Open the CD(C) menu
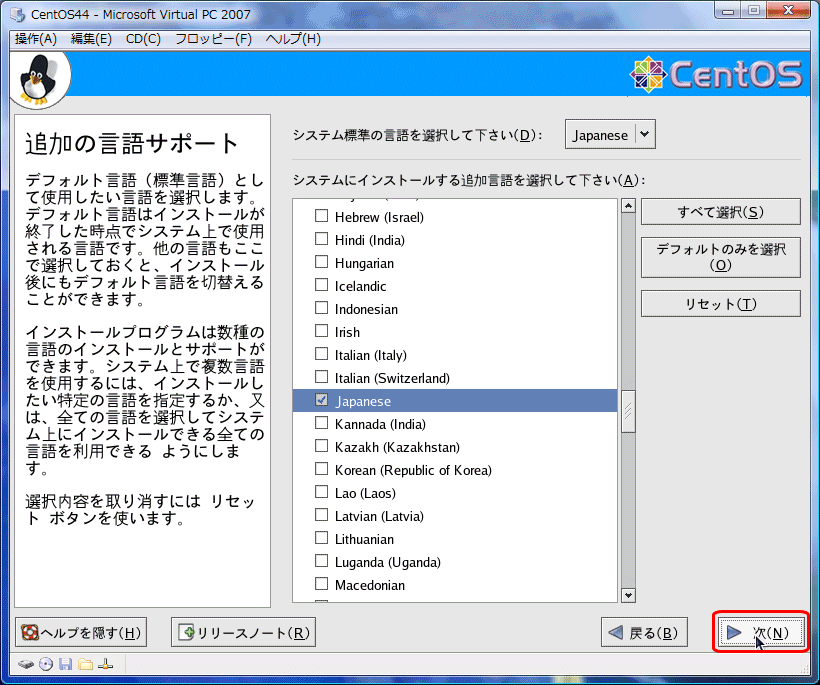 (143, 39)
